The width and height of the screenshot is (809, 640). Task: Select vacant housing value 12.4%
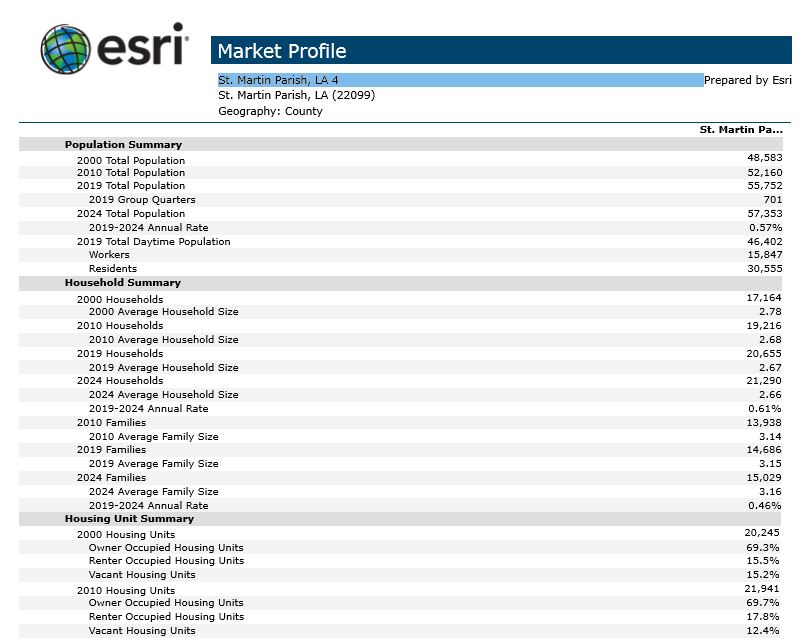[763, 630]
